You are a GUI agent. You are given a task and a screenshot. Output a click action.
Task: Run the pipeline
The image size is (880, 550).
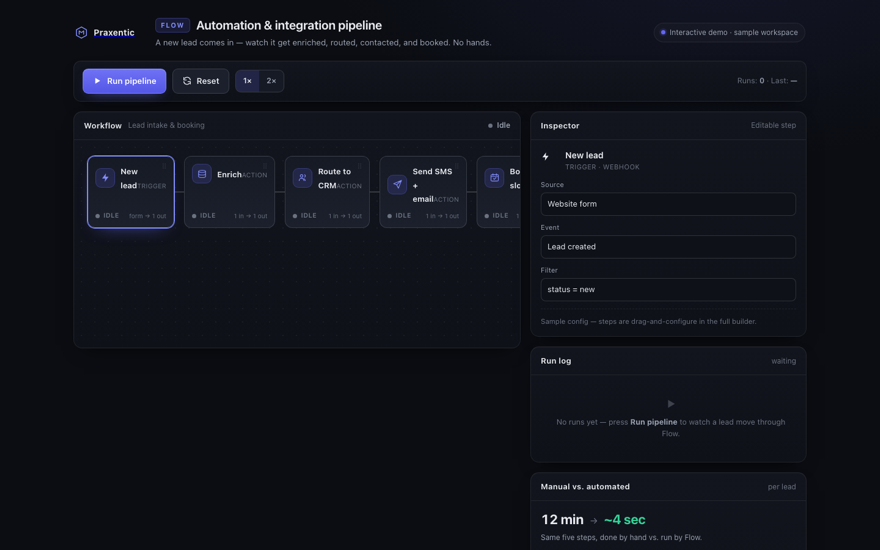[x=124, y=81]
